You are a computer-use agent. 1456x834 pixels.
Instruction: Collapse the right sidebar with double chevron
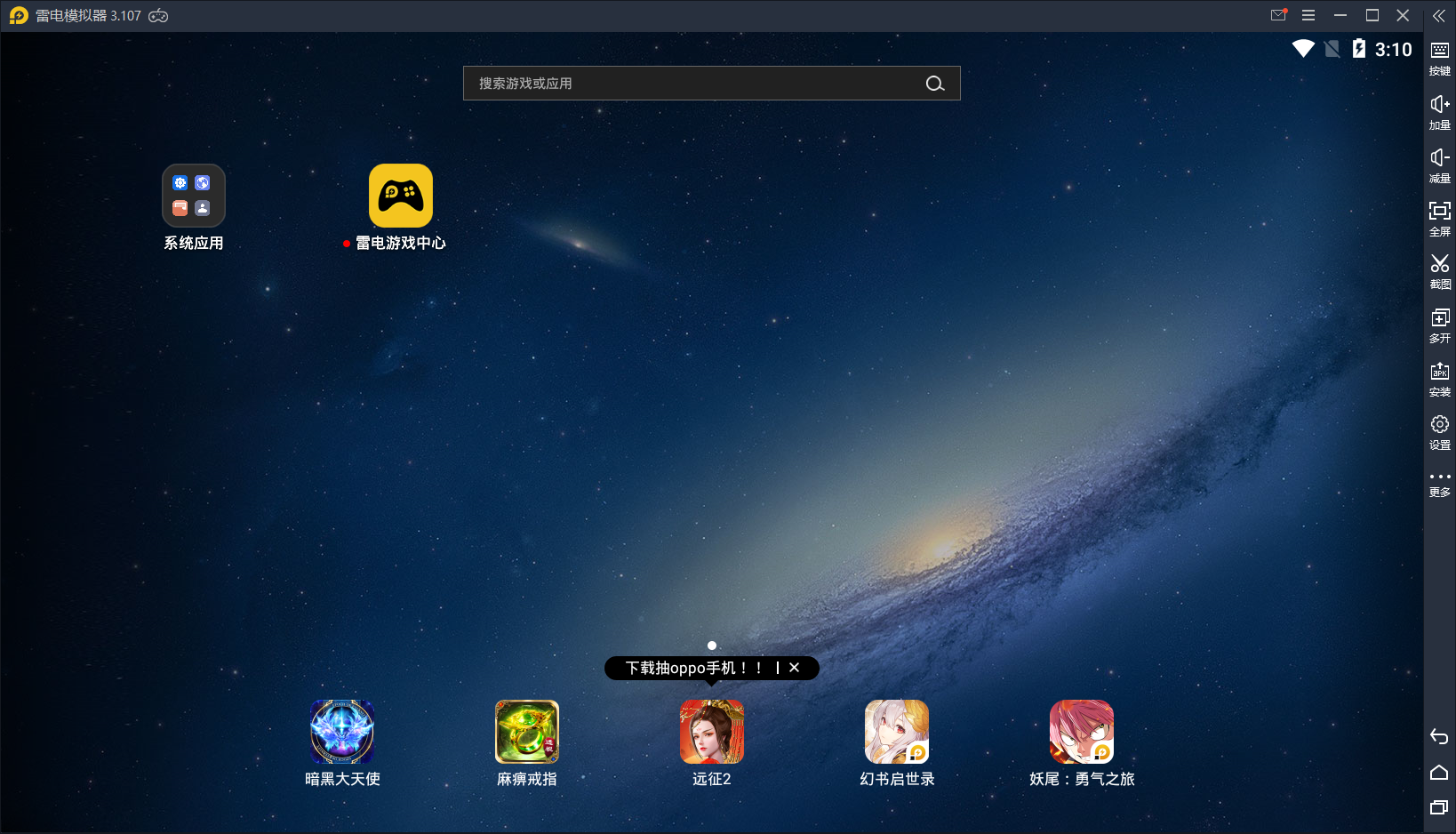1439,15
